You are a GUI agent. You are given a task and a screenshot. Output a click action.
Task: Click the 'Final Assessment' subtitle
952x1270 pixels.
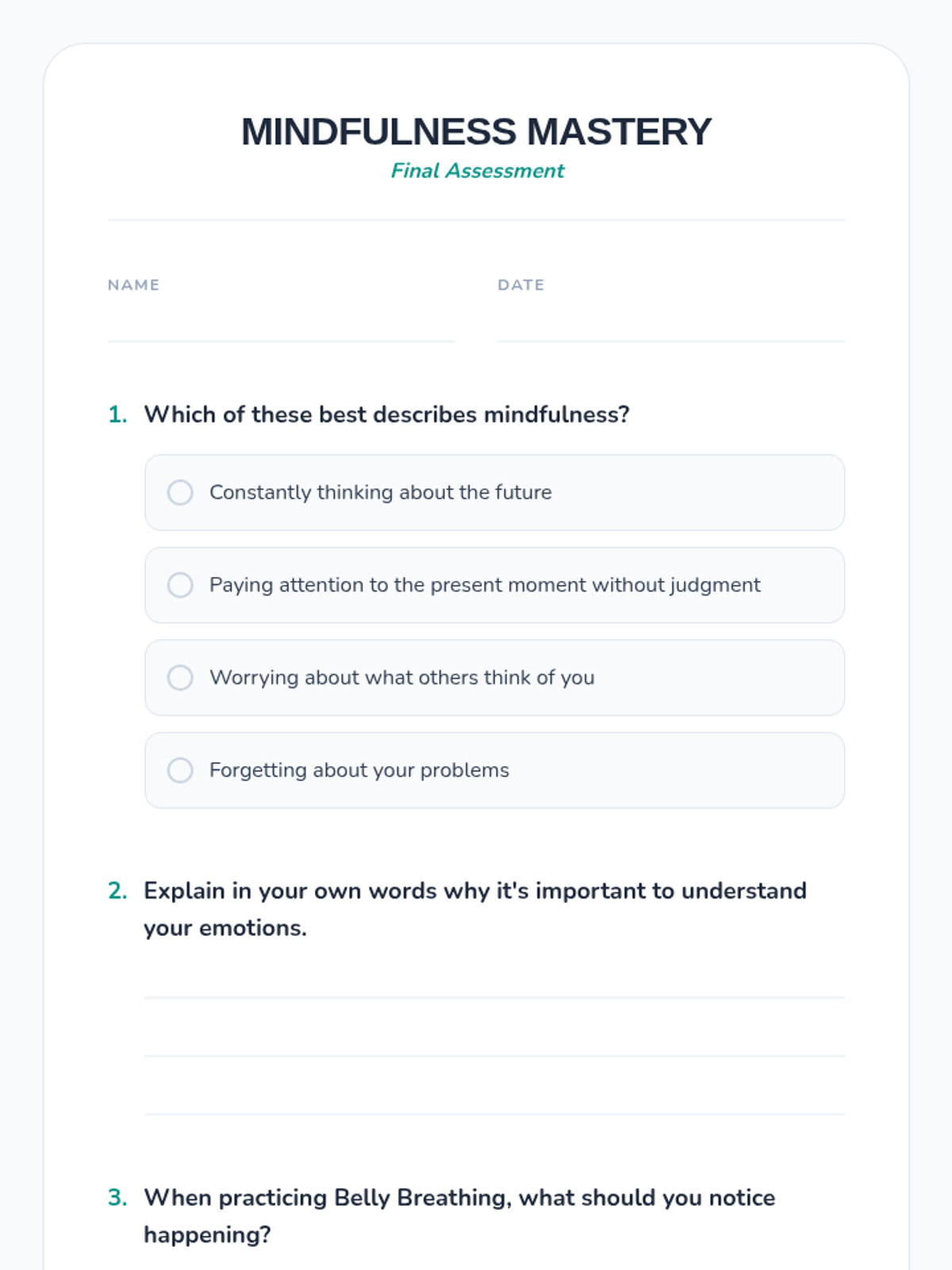point(477,171)
